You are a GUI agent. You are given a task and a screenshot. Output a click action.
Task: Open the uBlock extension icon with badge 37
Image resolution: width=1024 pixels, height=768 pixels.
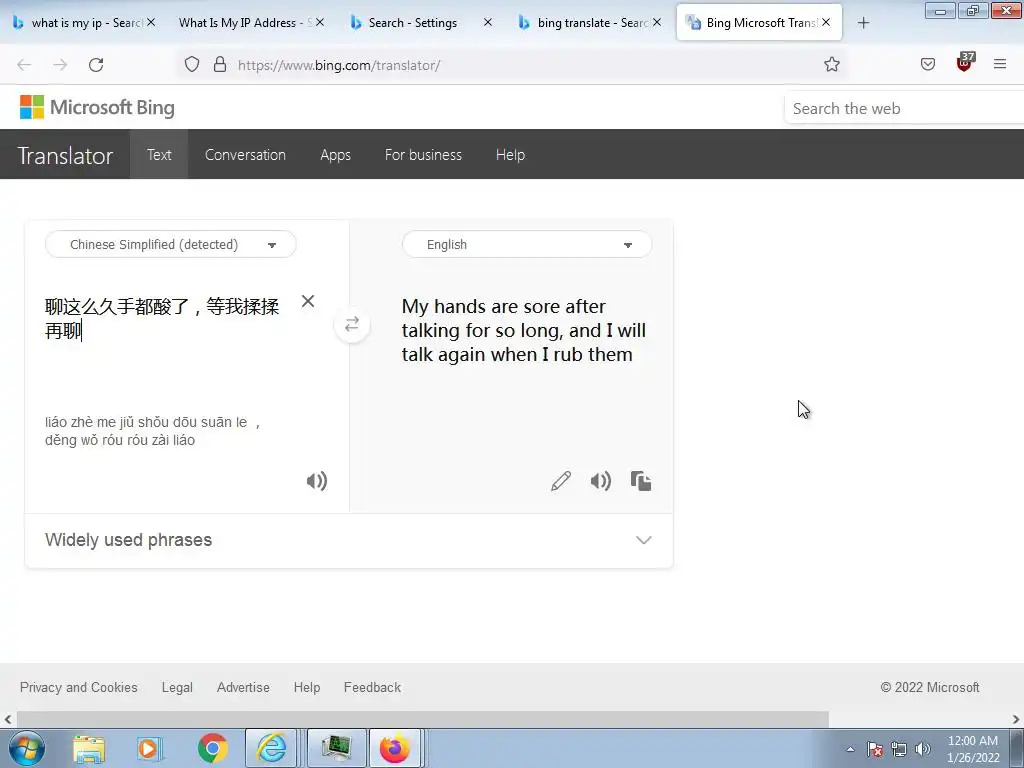[x=965, y=63]
